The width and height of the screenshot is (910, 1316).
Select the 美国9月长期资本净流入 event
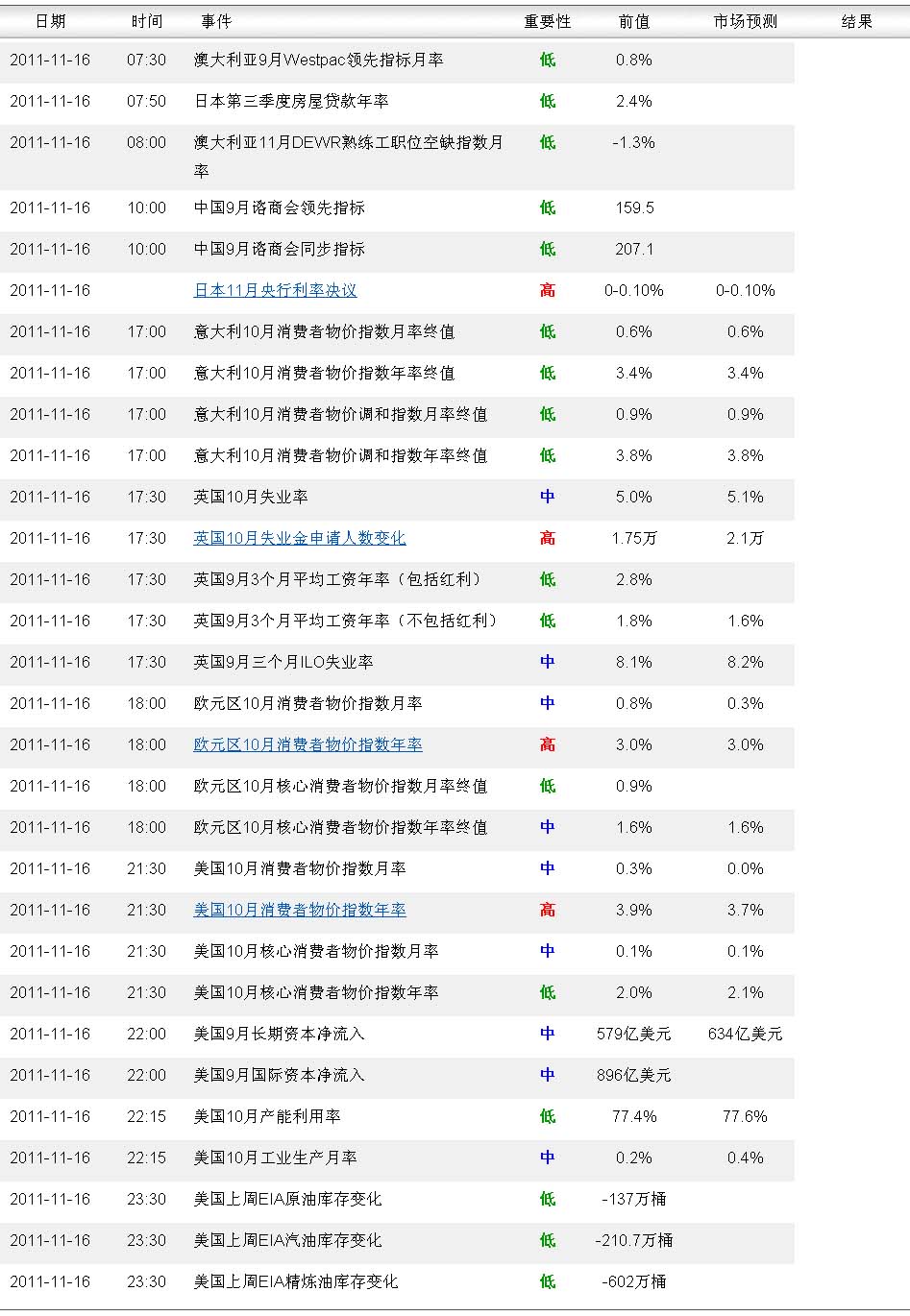pyautogui.click(x=280, y=1034)
